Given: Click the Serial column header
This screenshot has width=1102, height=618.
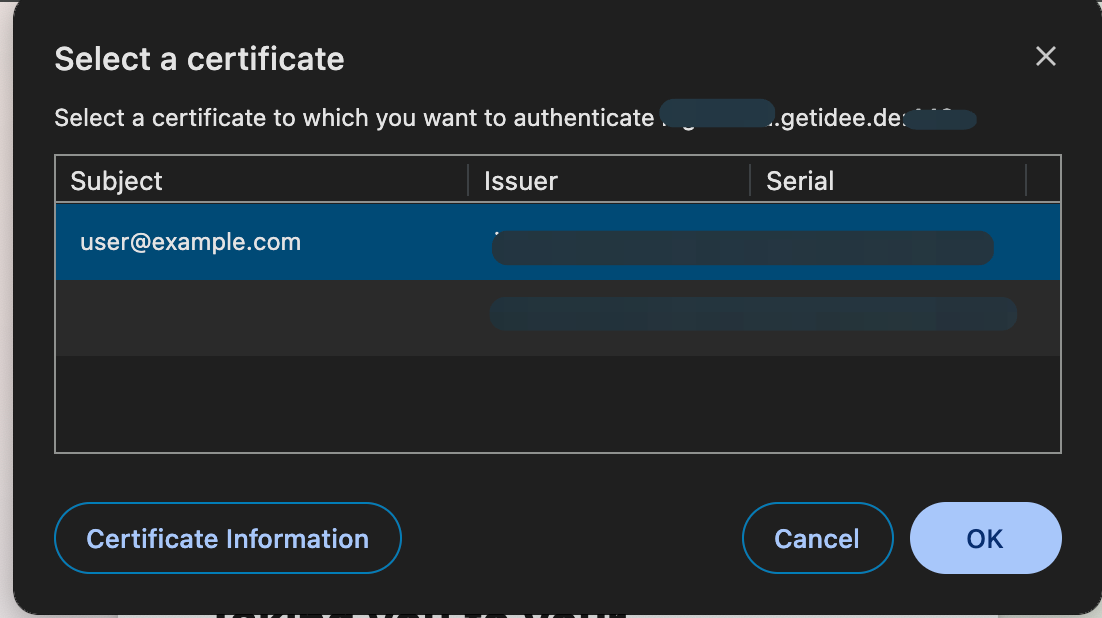Looking at the screenshot, I should (800, 181).
